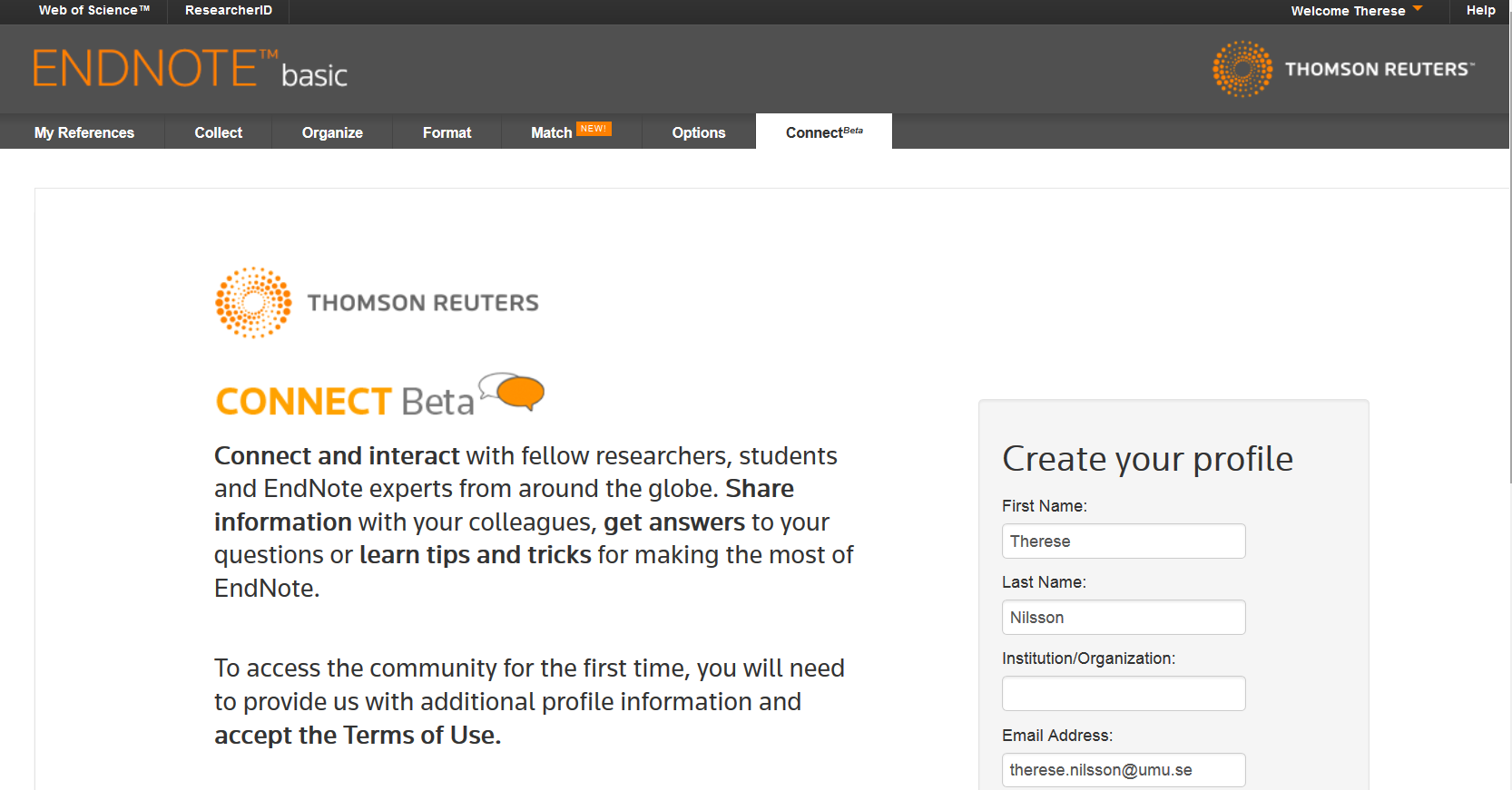Switch to the Options tab
The height and width of the screenshot is (790, 1512).
(699, 132)
